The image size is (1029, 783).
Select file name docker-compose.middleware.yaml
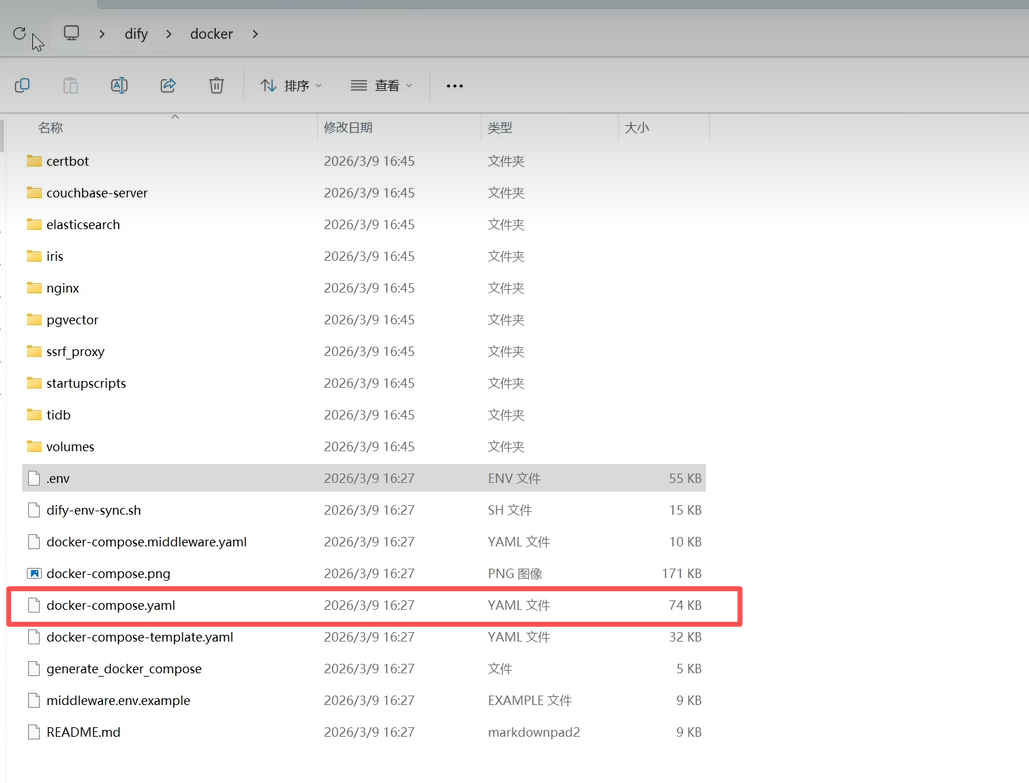pos(146,542)
